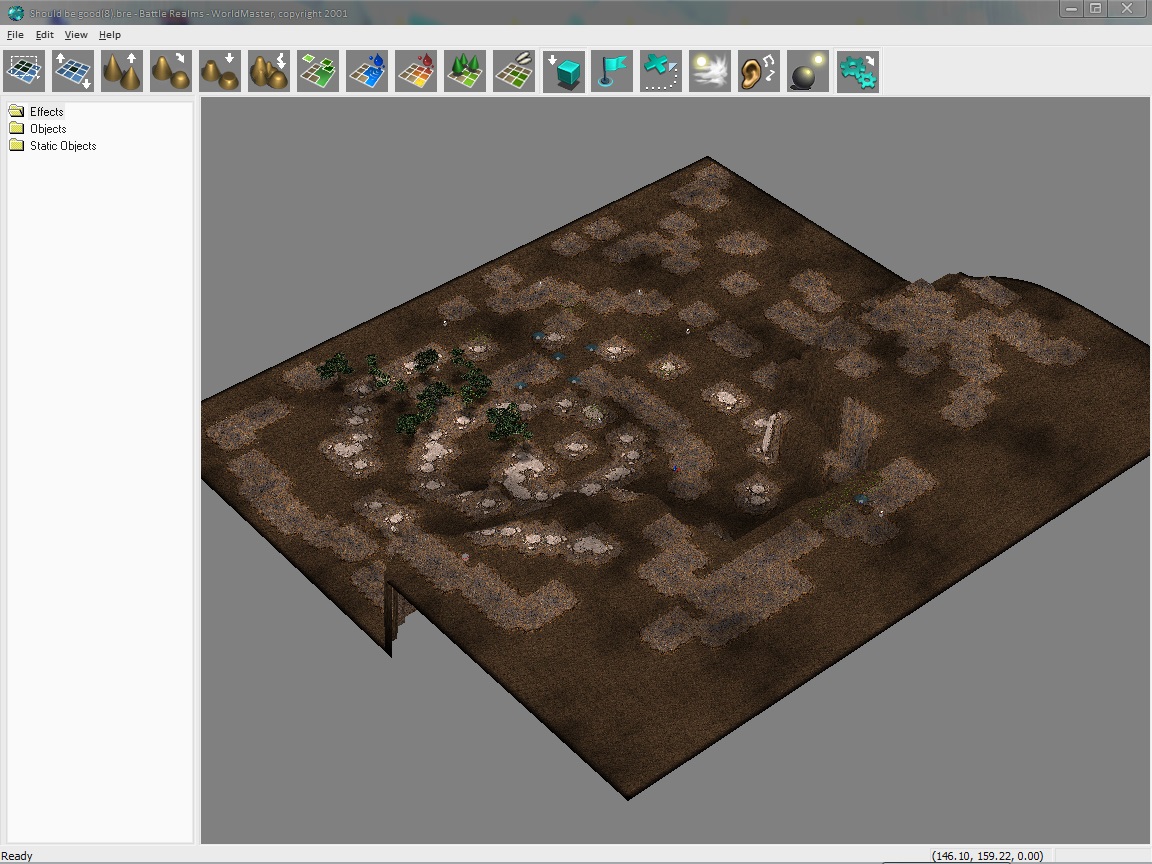Choose the teal cross waypoint path tool
Viewport: 1152px width, 864px height.
[x=661, y=71]
